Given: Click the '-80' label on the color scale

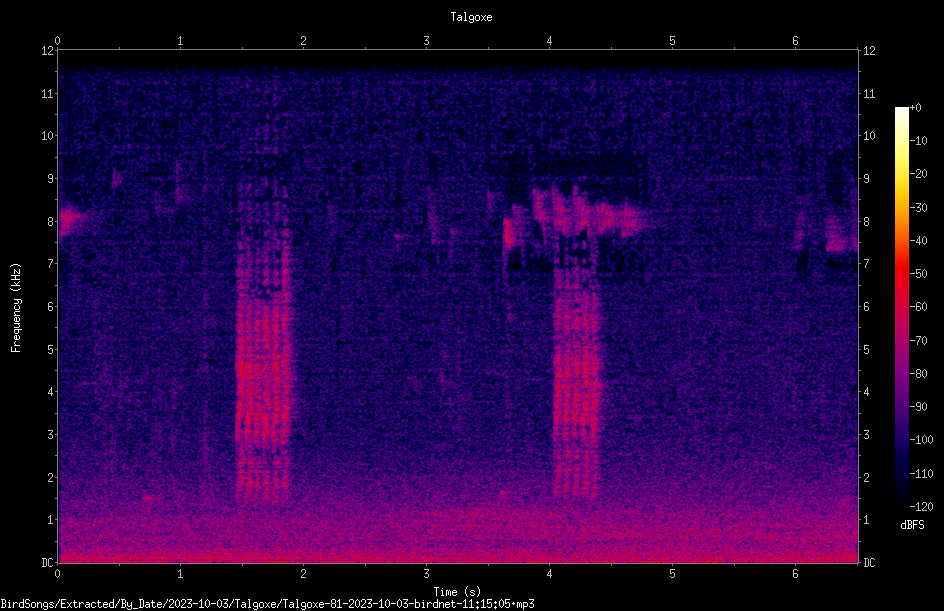Looking at the screenshot, I should pos(918,373).
